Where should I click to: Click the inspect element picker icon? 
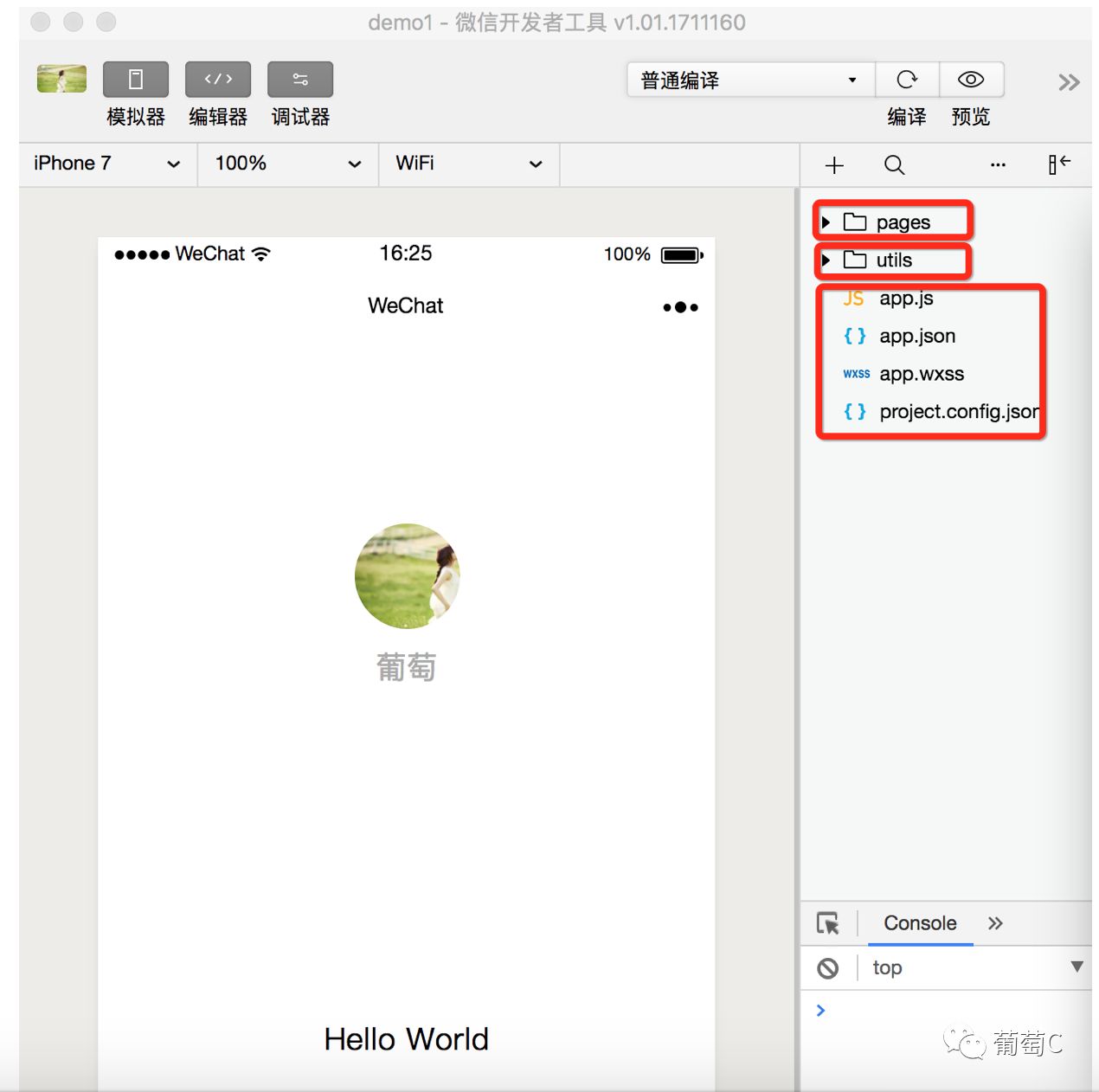tap(828, 923)
